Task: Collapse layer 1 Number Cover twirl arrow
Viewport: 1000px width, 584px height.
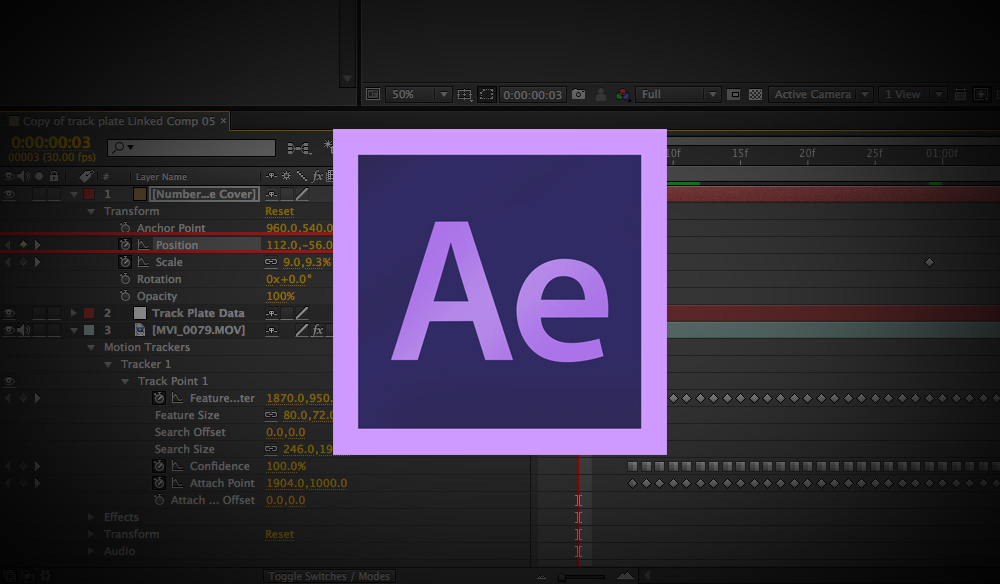Action: (74, 194)
